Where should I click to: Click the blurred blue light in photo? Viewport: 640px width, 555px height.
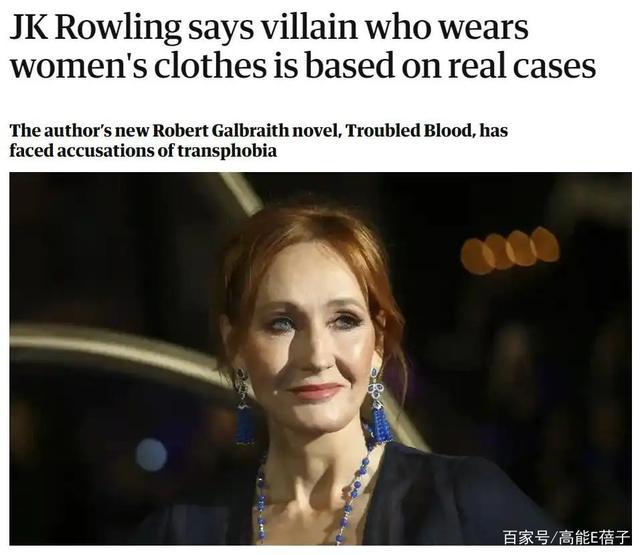pyautogui.click(x=151, y=455)
